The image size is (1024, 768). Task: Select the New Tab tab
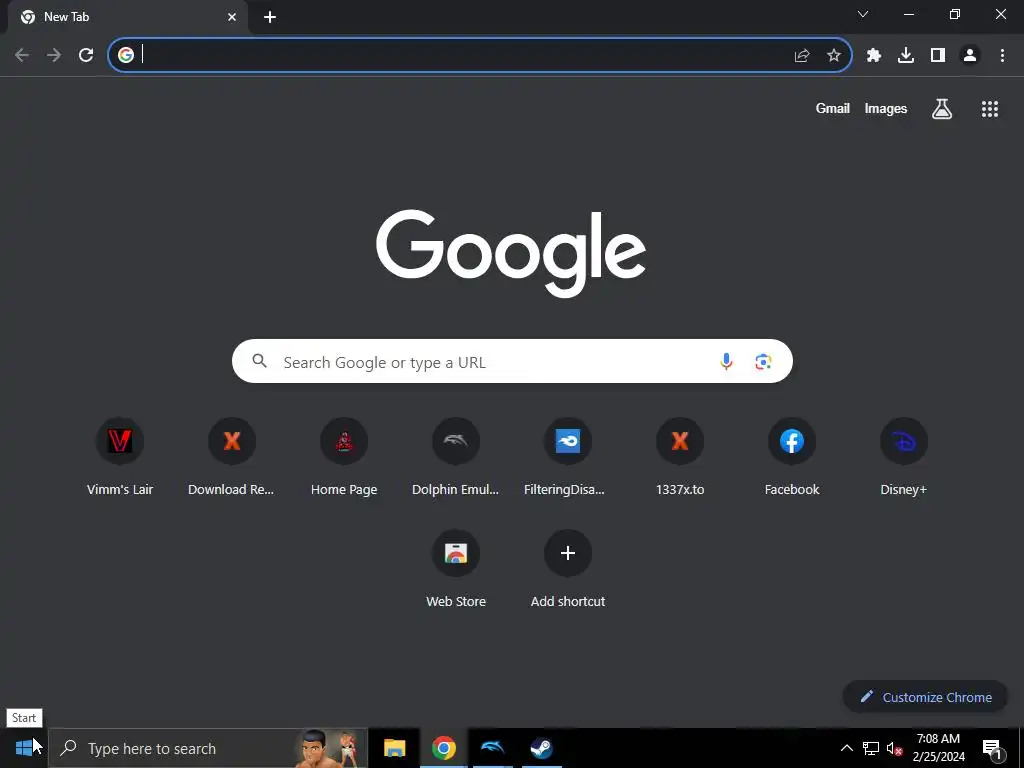pos(127,17)
